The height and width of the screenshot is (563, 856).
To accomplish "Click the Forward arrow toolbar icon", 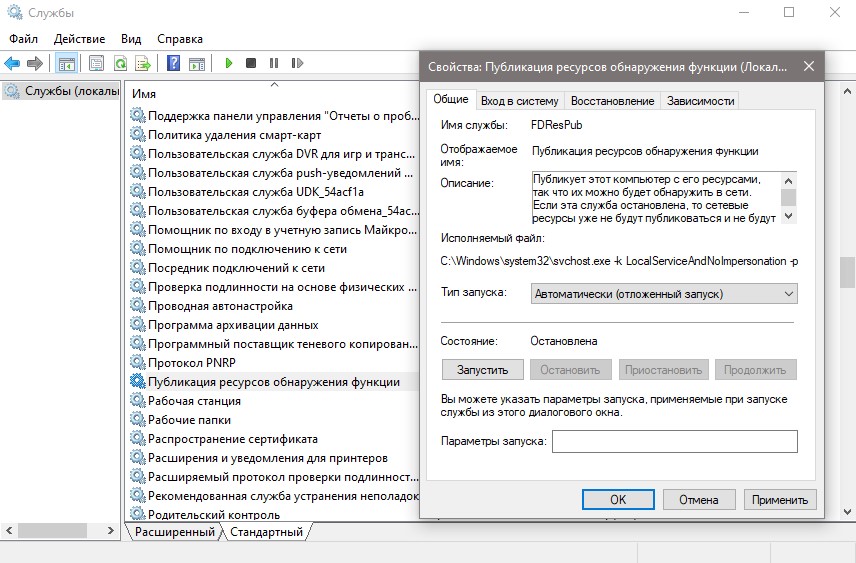I will 34,63.
